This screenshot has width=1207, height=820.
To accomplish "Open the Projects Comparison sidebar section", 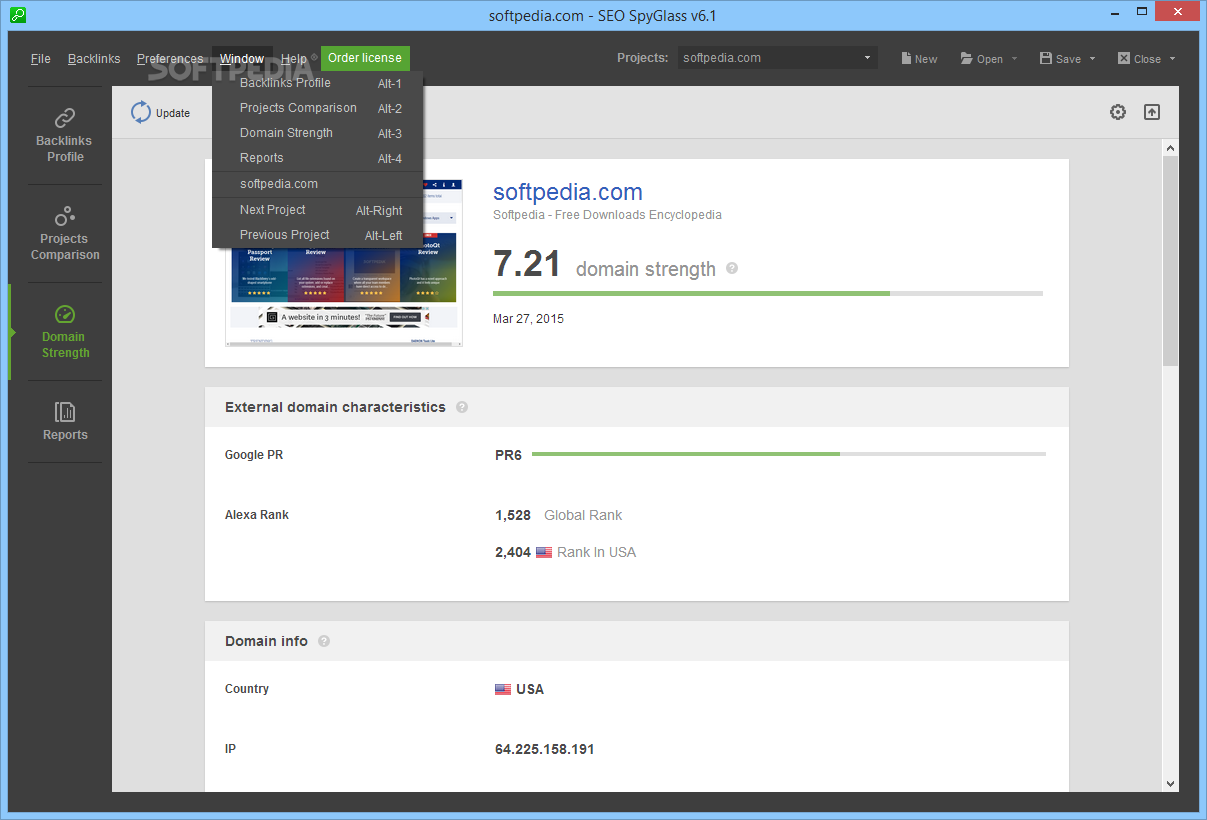I will point(65,233).
